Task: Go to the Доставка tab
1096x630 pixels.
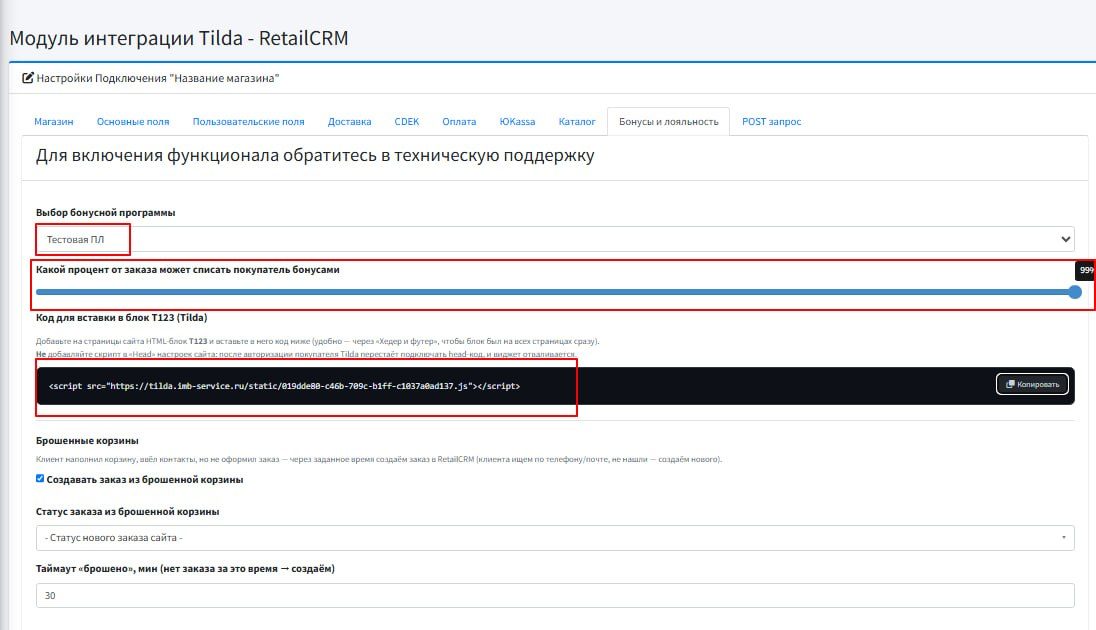Action: [x=349, y=122]
